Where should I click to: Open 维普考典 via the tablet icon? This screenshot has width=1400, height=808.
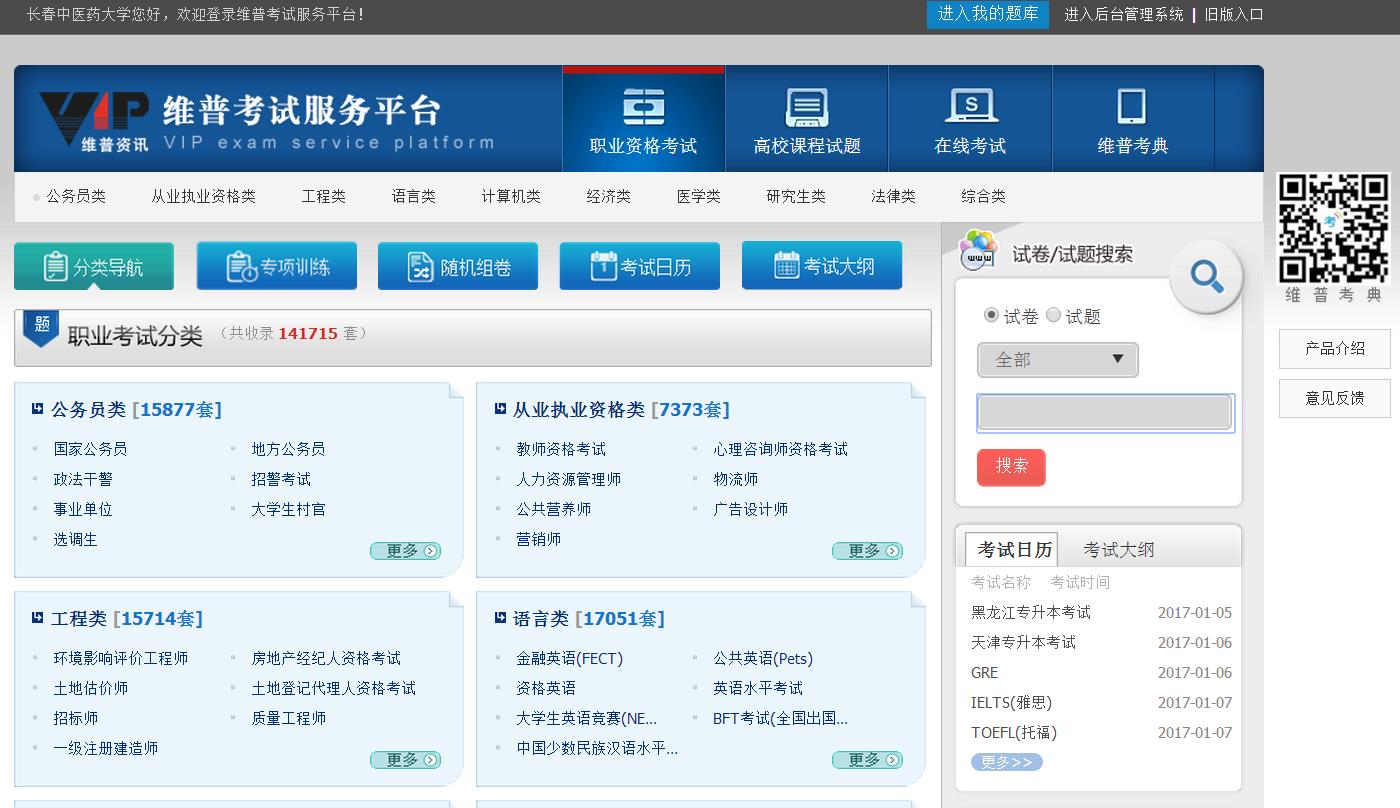point(1132,106)
